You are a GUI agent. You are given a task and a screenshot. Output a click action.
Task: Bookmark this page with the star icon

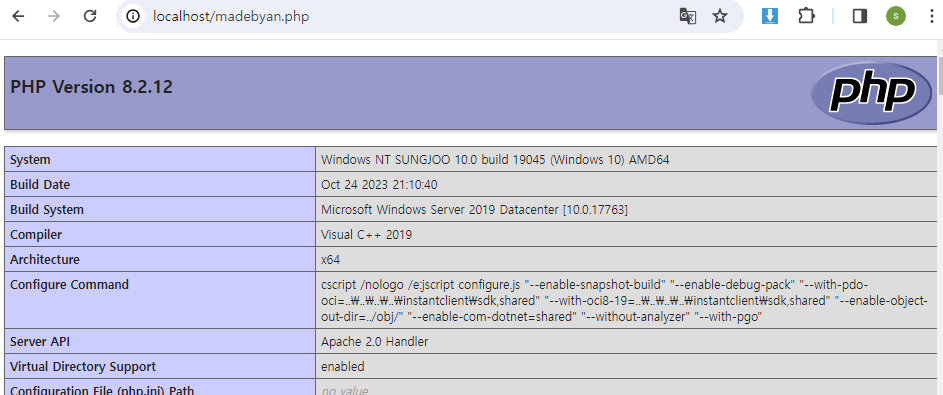tap(720, 16)
